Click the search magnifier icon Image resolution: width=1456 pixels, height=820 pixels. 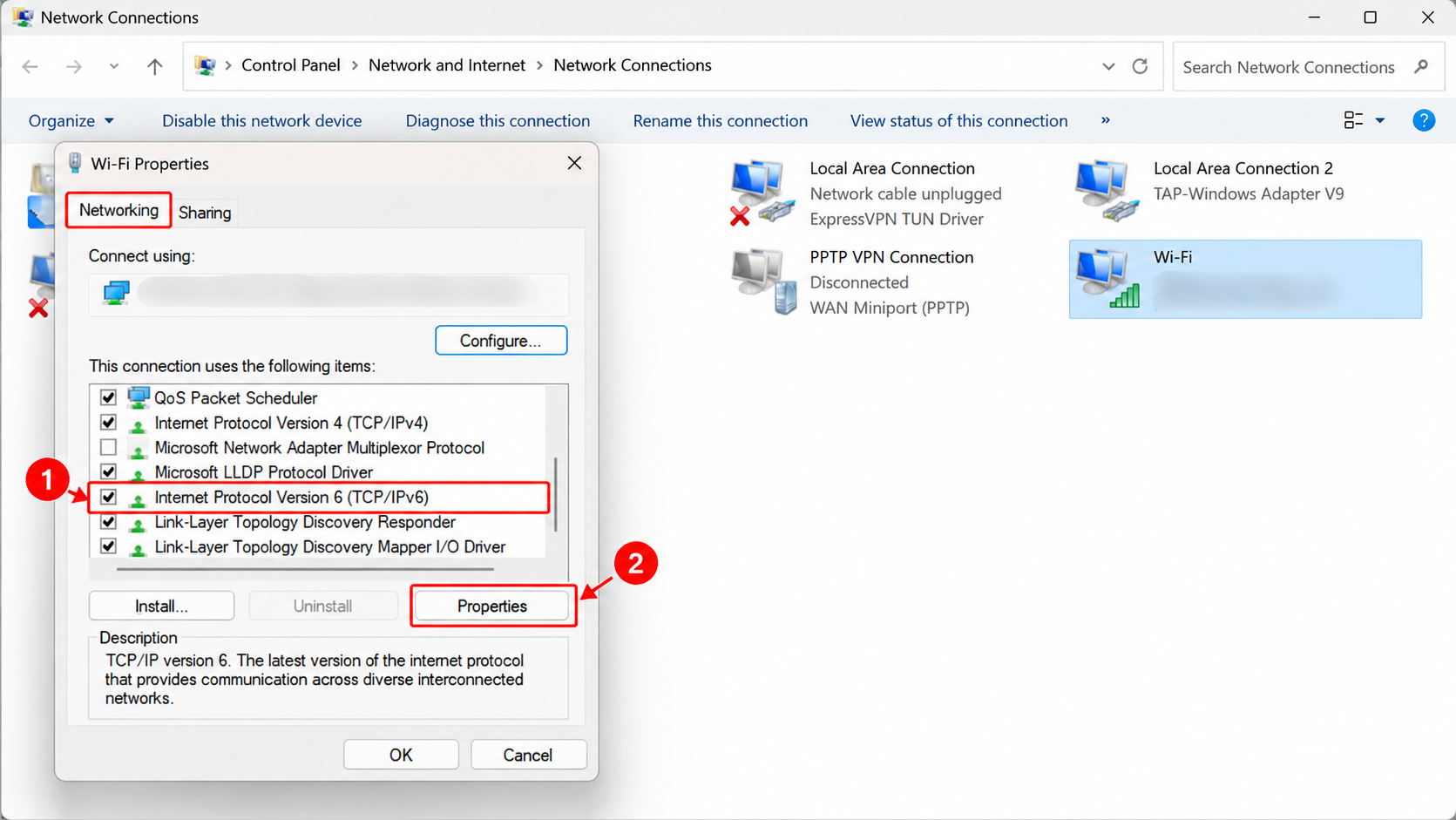click(x=1421, y=66)
